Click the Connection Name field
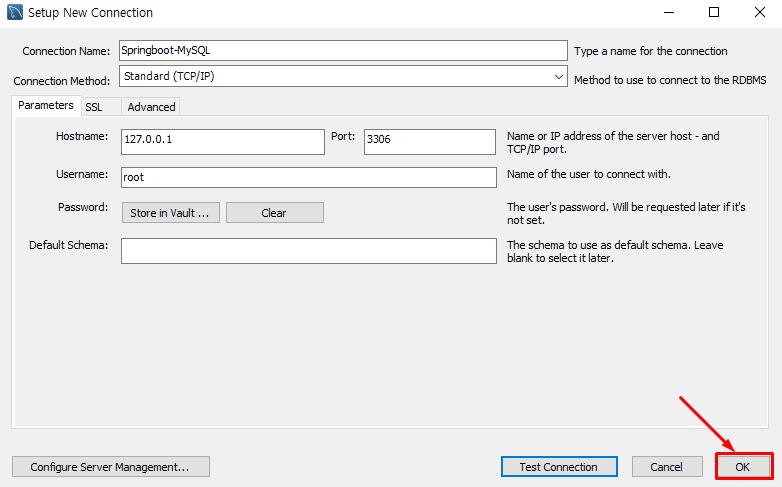This screenshot has height=487, width=782. click(343, 50)
